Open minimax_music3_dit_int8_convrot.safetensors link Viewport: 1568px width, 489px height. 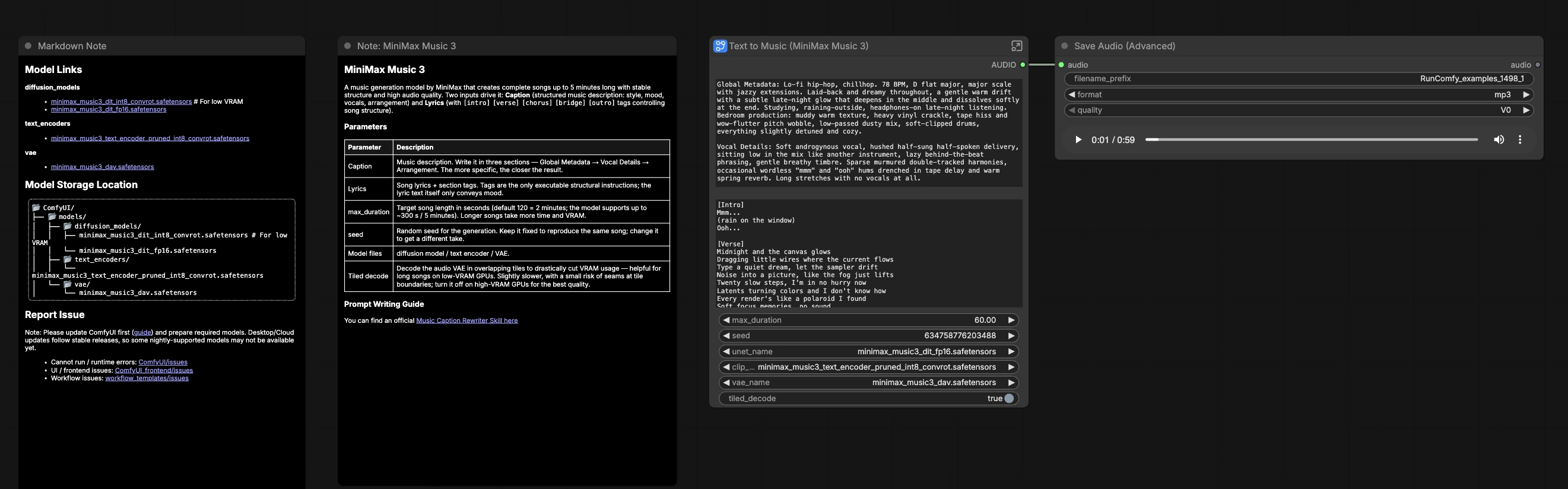(121, 101)
